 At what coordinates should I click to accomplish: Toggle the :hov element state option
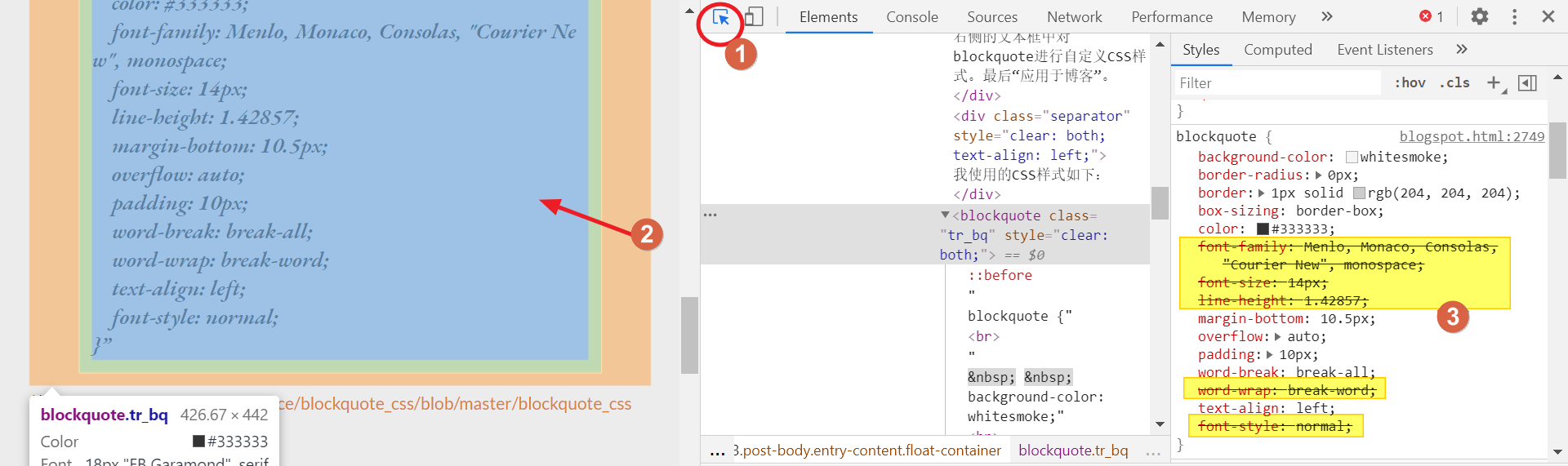point(1410,82)
